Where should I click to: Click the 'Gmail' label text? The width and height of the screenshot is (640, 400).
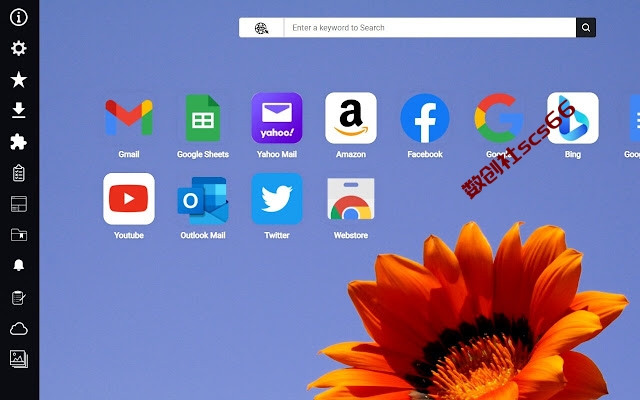point(129,154)
